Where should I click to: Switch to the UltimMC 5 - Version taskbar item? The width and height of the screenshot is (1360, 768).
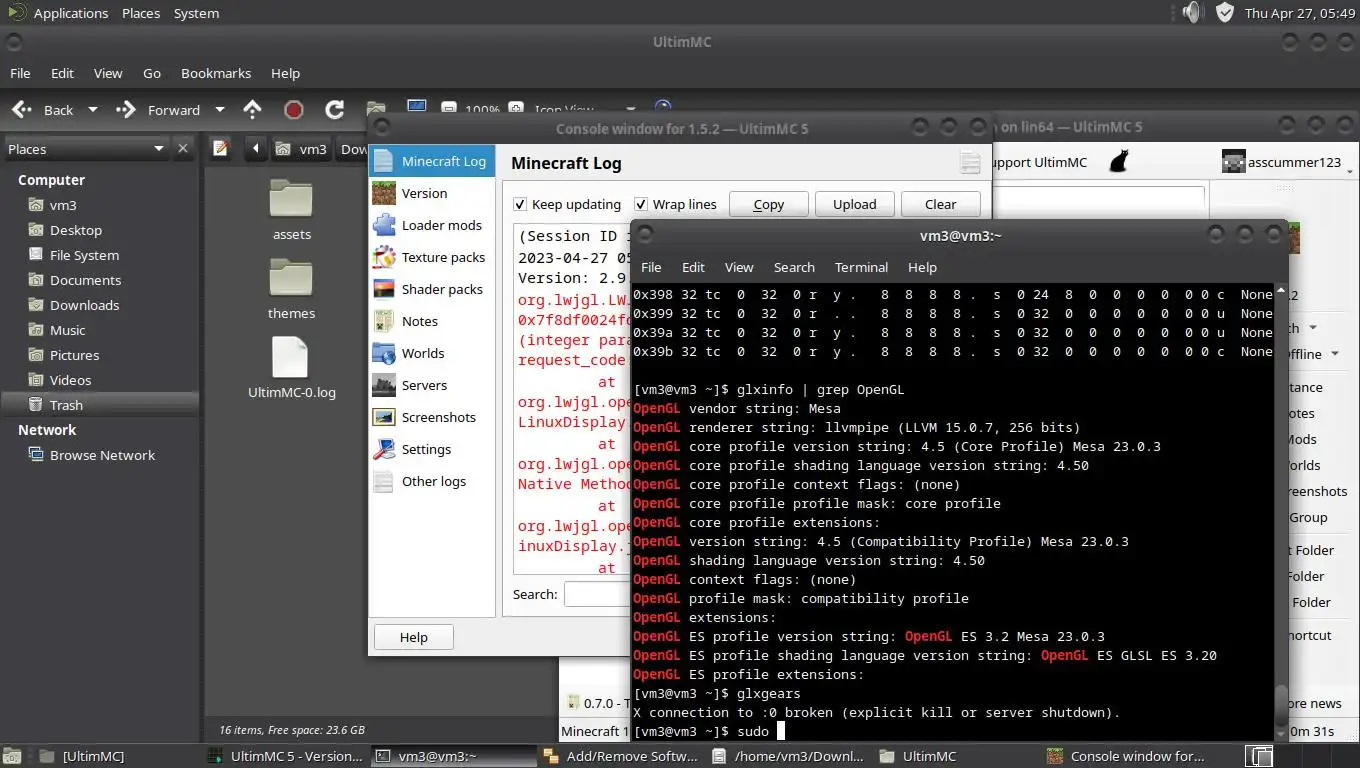click(284, 756)
